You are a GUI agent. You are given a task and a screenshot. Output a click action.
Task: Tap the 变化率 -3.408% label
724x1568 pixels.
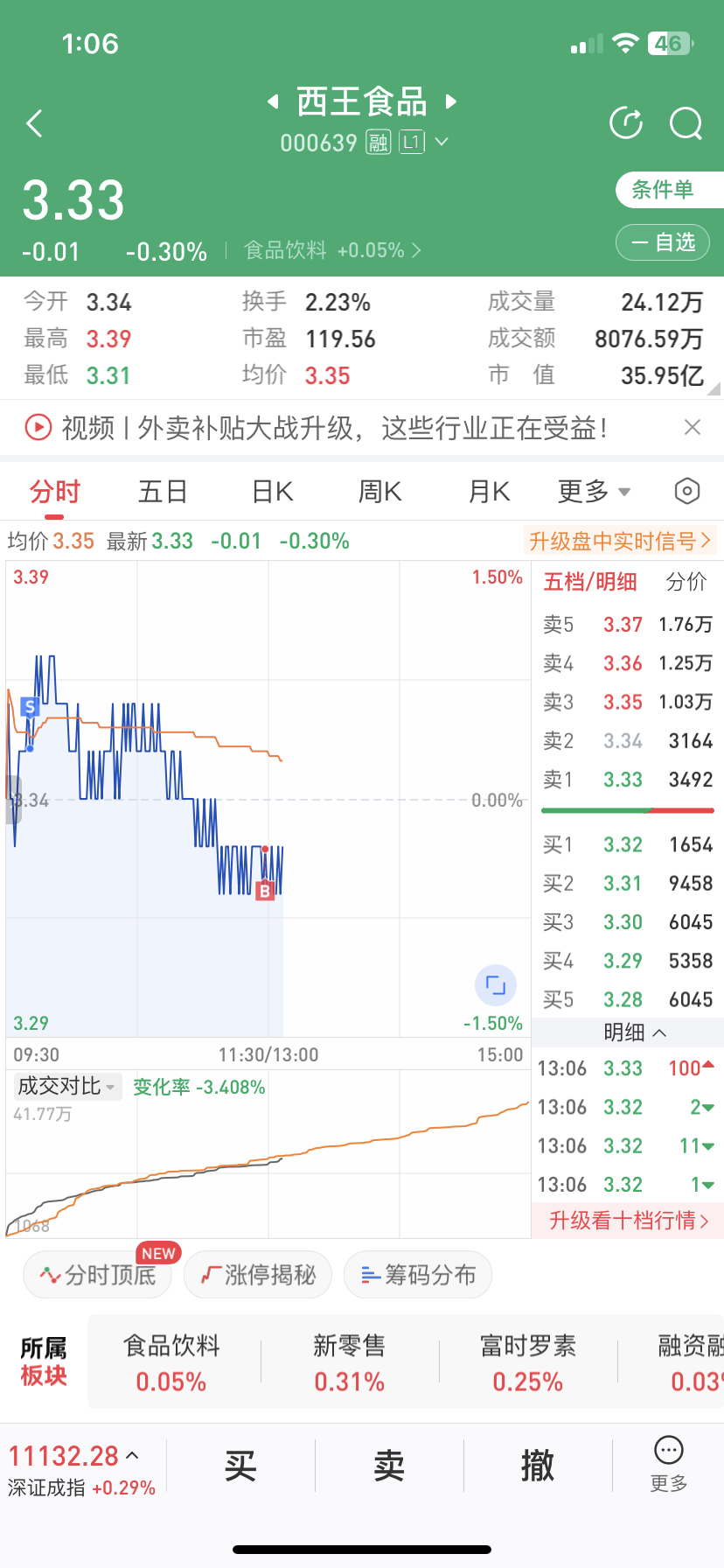pos(198,1087)
